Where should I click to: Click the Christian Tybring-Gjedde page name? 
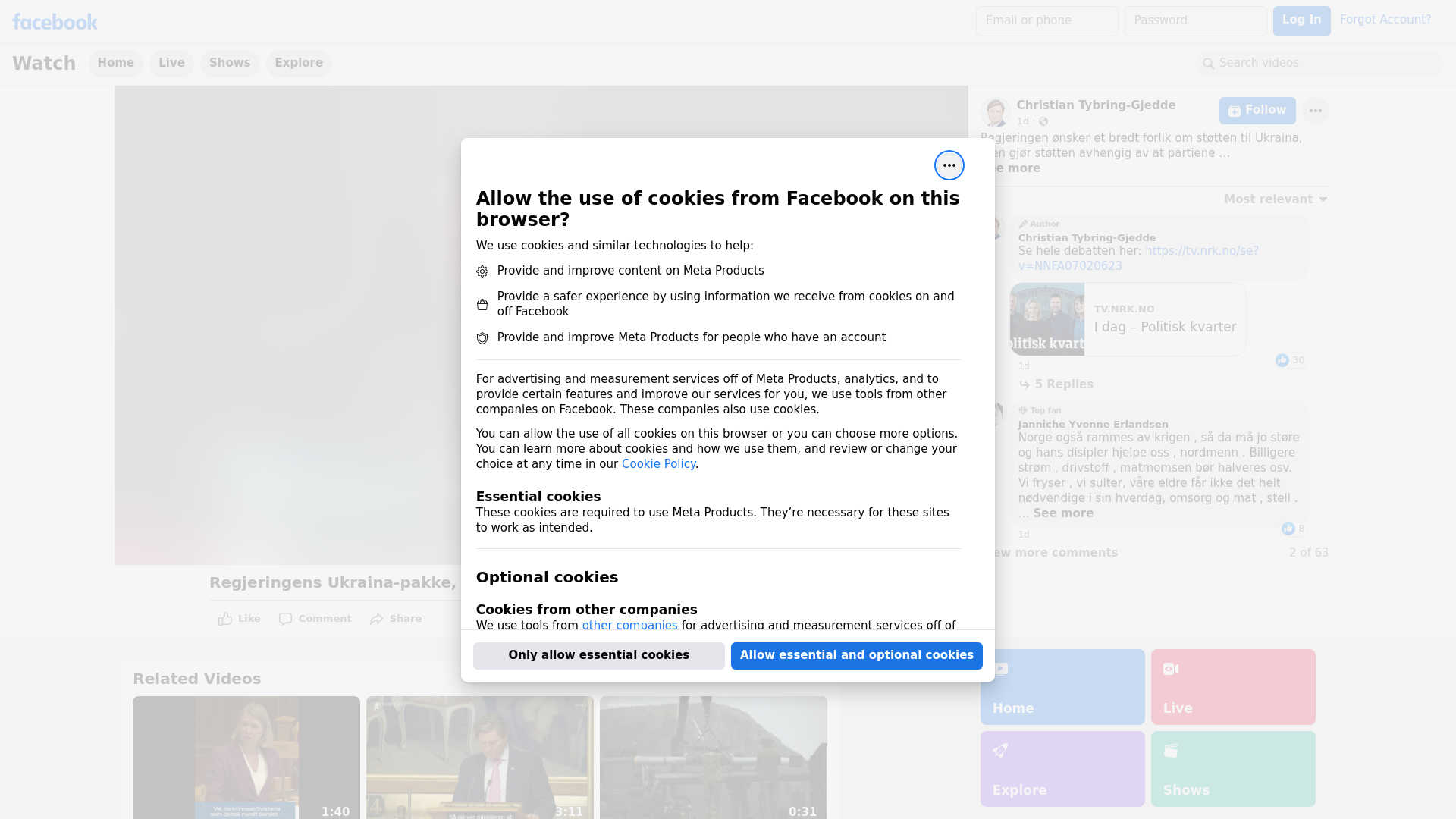(1096, 105)
